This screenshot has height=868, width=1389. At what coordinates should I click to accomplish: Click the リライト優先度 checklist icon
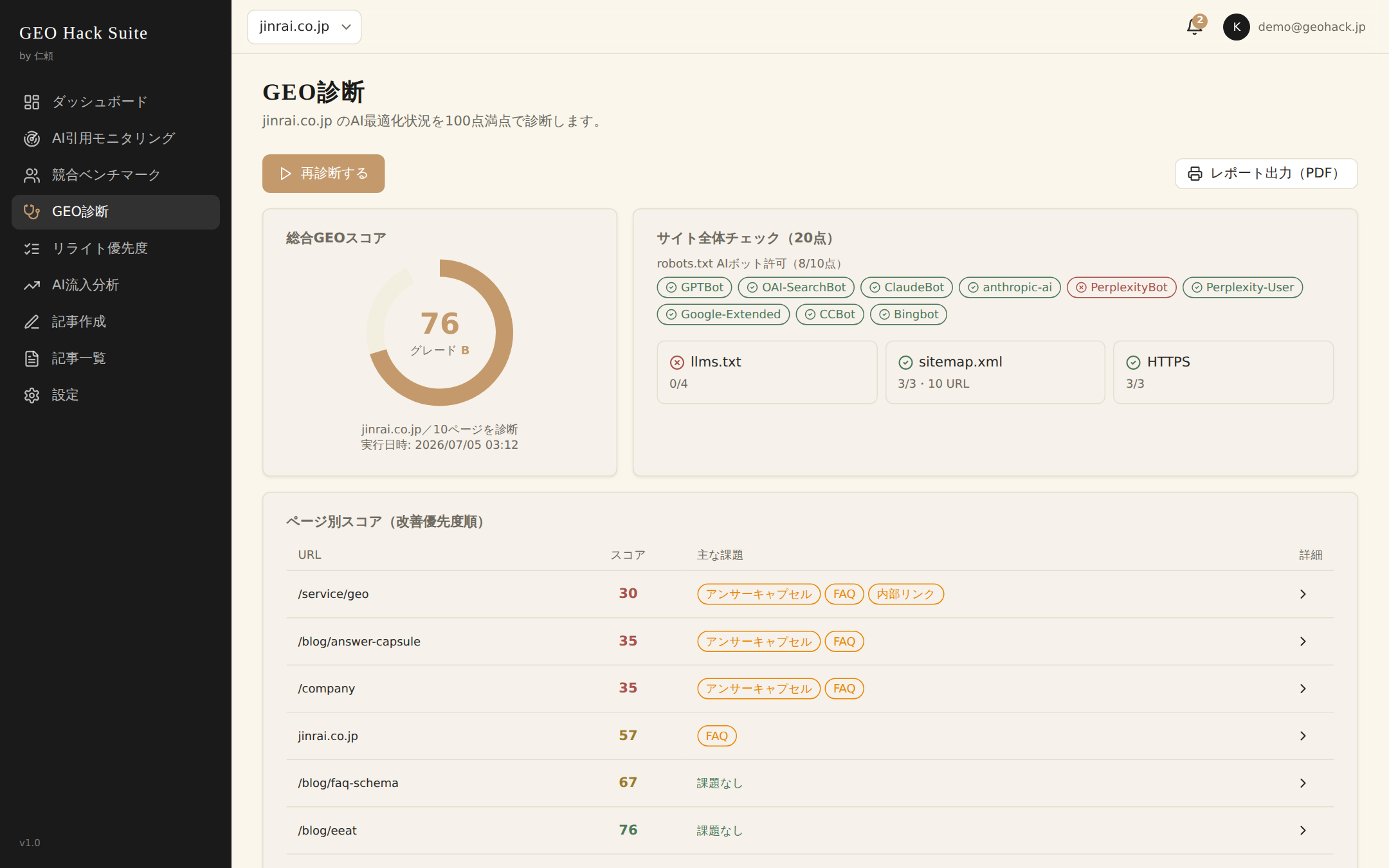pyautogui.click(x=32, y=248)
